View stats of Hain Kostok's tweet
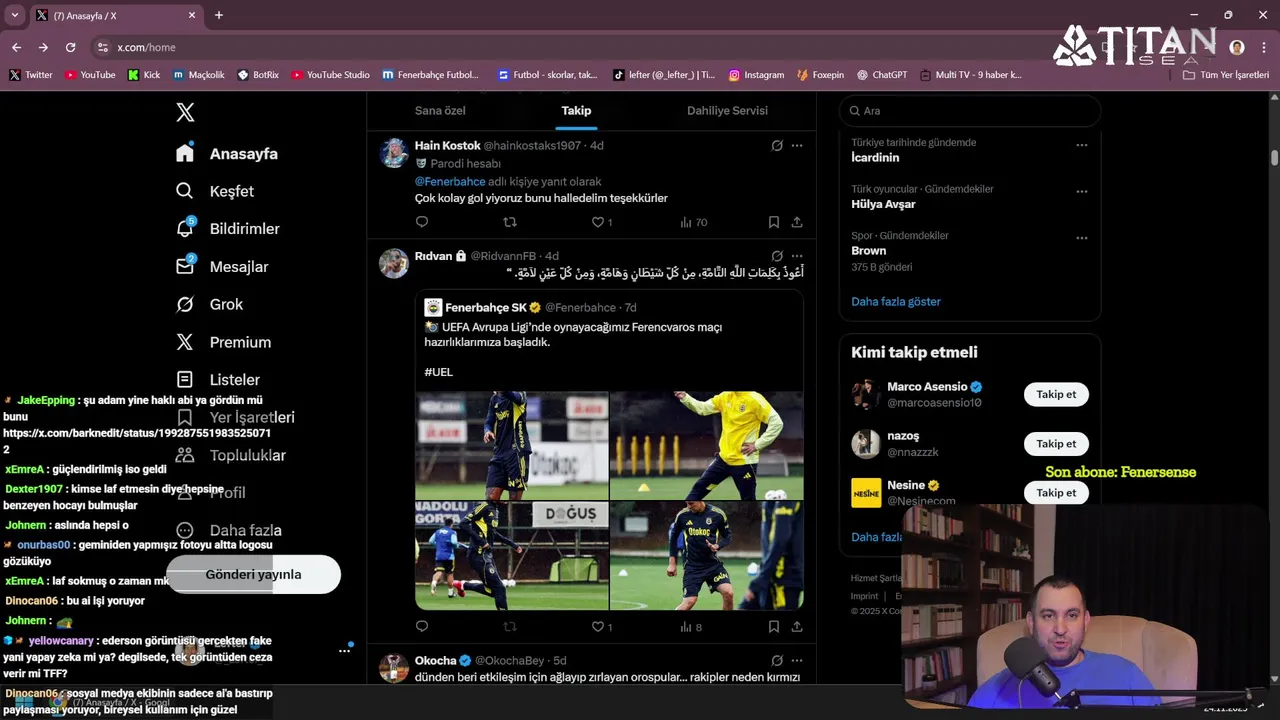The width and height of the screenshot is (1280, 720). (x=693, y=222)
